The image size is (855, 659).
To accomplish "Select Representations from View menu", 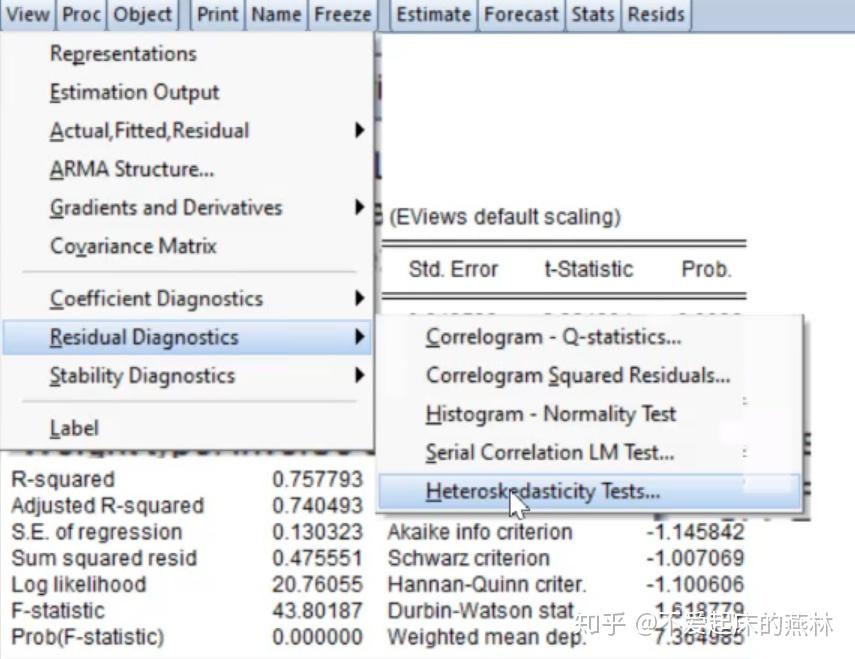I will pos(123,54).
